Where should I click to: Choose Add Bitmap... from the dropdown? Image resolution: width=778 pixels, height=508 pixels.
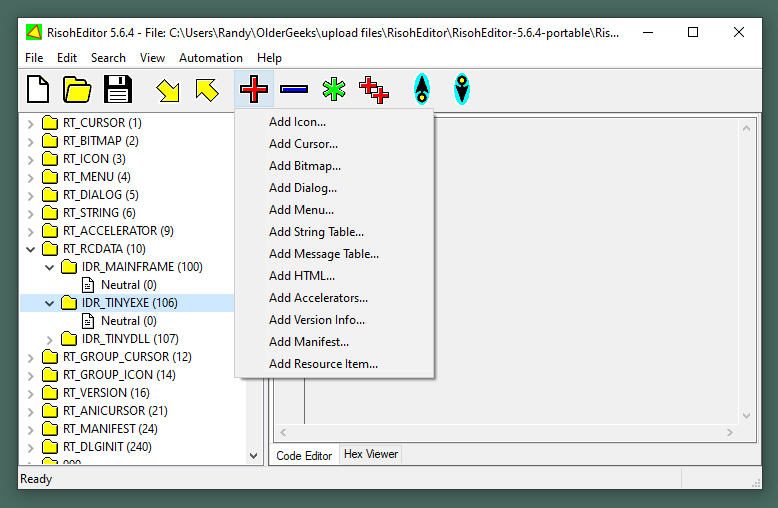(334, 166)
